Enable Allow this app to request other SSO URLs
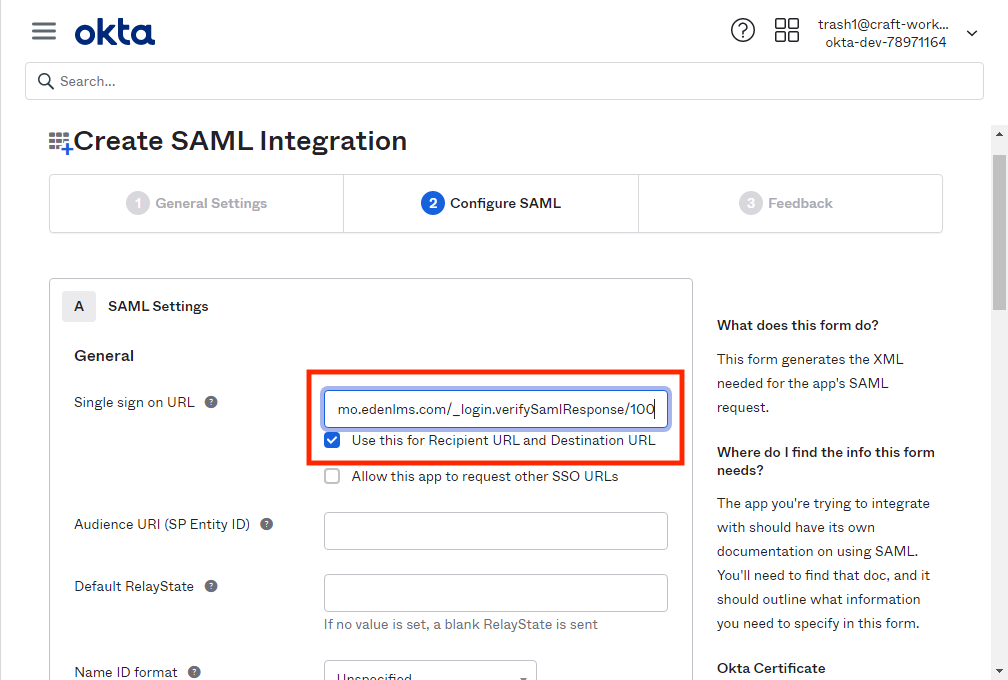 tap(332, 476)
